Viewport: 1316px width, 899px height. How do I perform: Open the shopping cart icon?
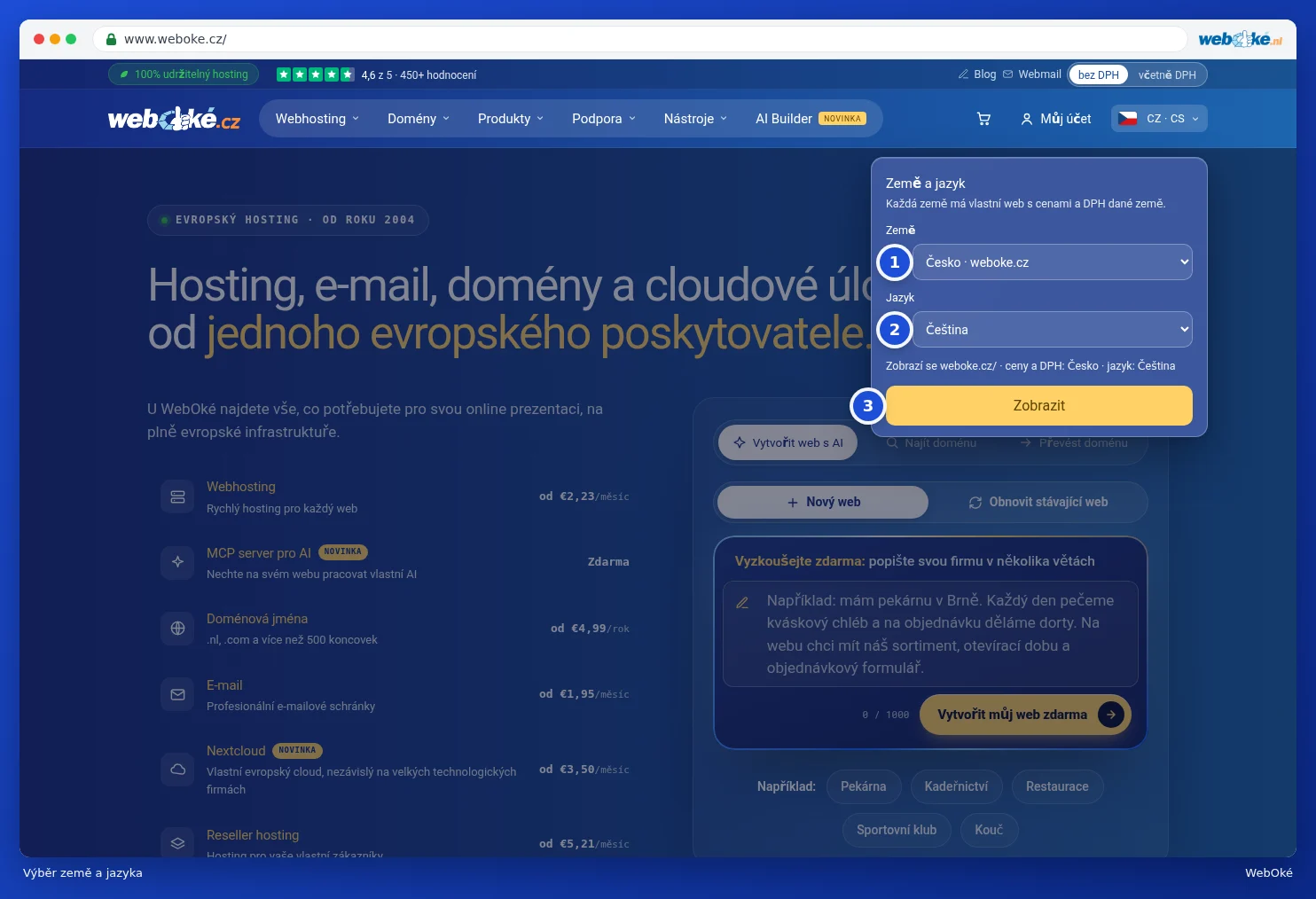[x=983, y=119]
